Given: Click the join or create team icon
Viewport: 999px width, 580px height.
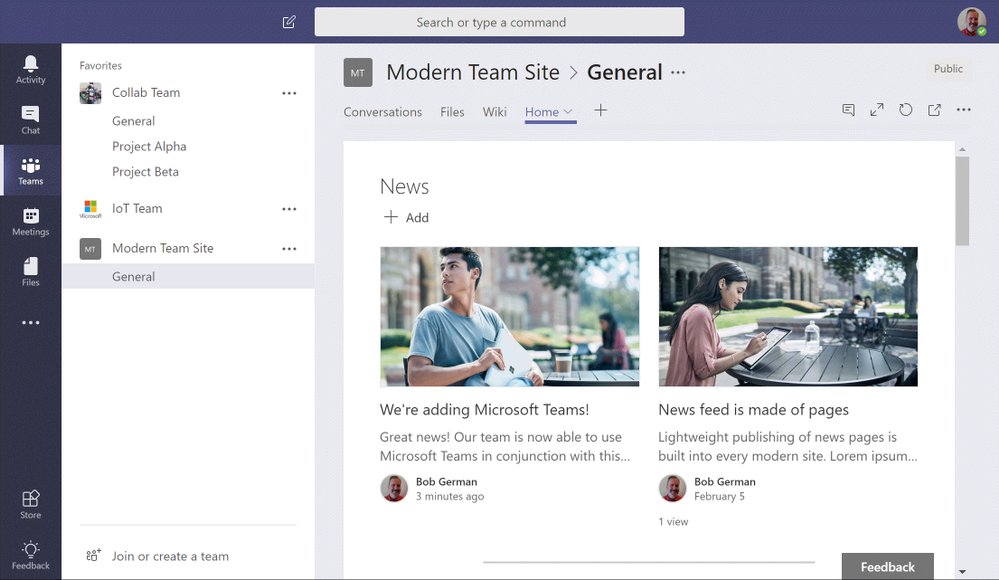Looking at the screenshot, I should coord(93,556).
